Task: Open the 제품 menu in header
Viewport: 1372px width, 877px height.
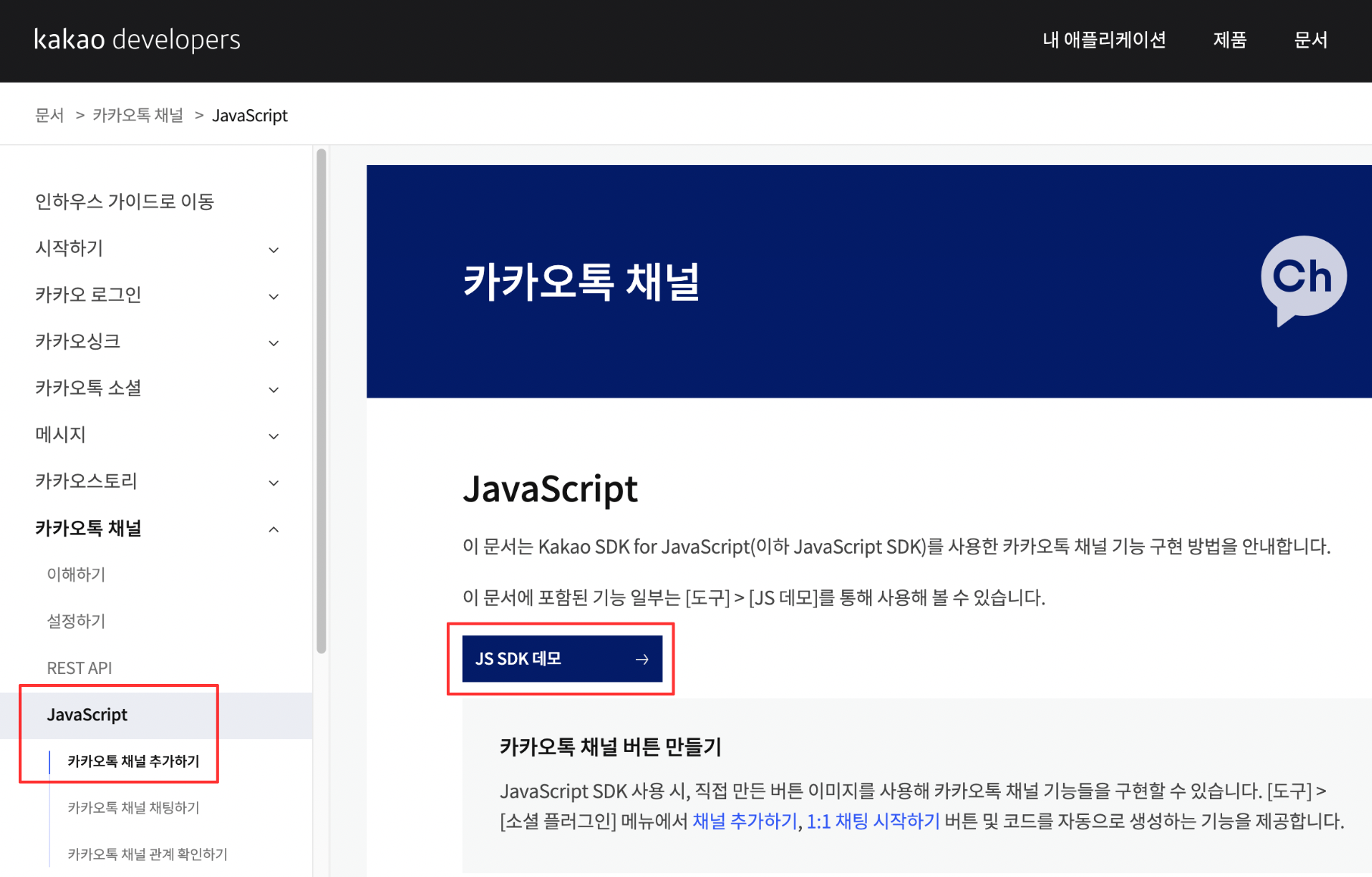Action: pyautogui.click(x=1230, y=39)
